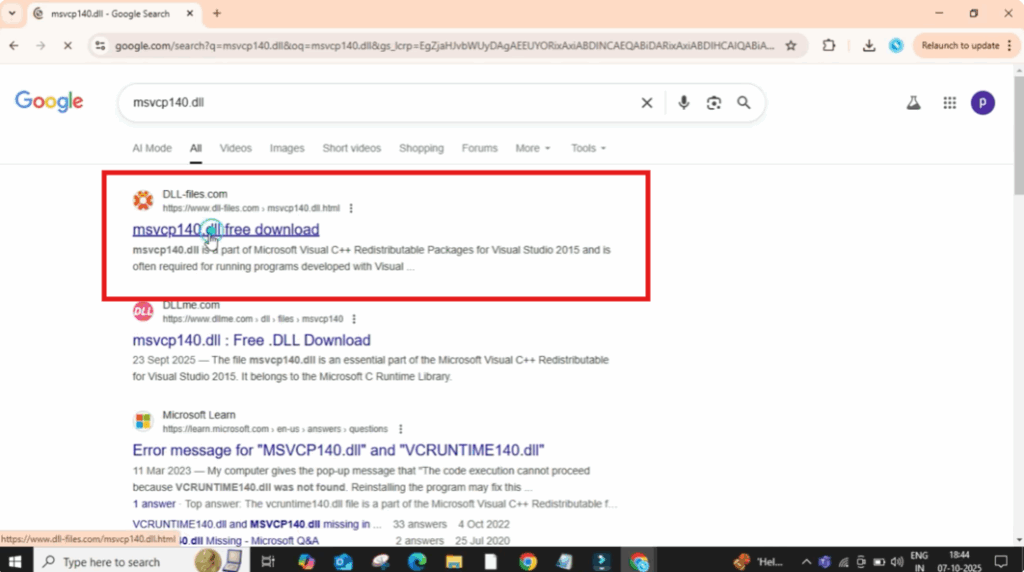Open the "msvcp140.dll free download" link
Image resolution: width=1024 pixels, height=572 pixels.
[x=226, y=230]
